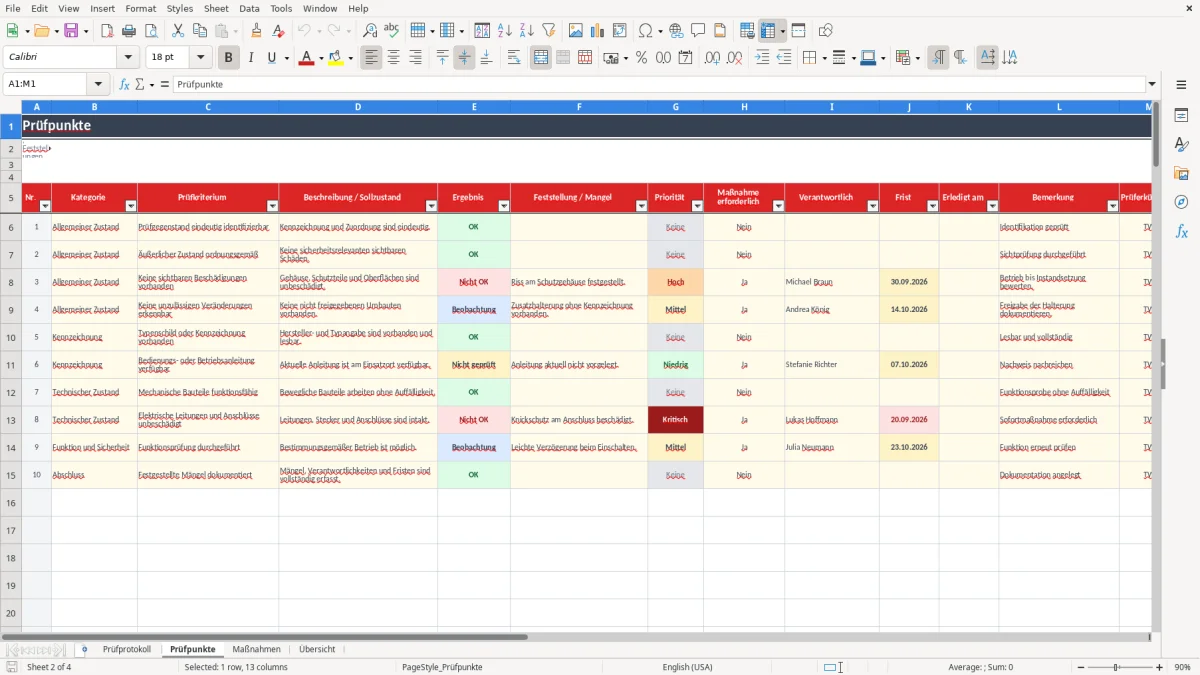The height and width of the screenshot is (675, 1200).
Task: Open the Priorität column filter dropdown
Action: pyautogui.click(x=697, y=206)
